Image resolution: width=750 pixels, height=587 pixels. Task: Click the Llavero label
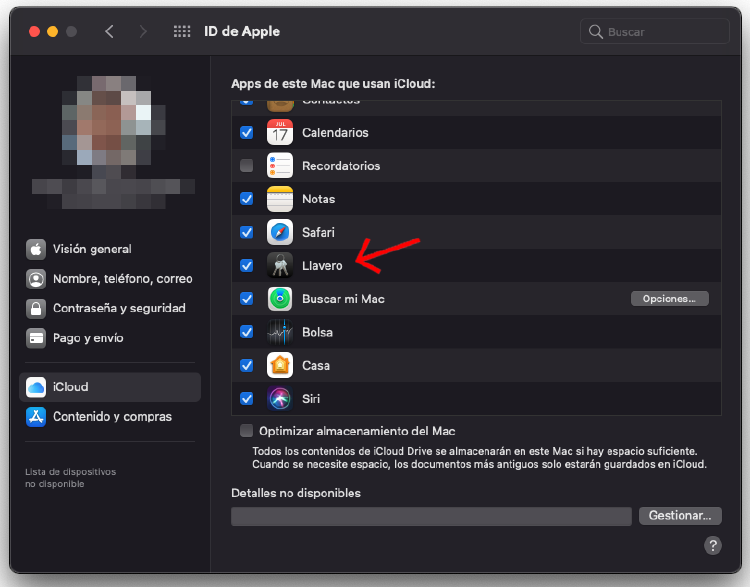(322, 266)
